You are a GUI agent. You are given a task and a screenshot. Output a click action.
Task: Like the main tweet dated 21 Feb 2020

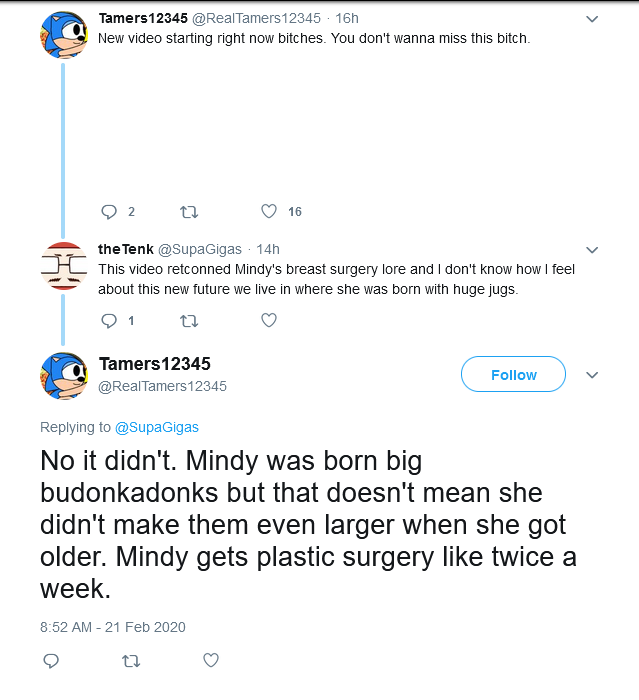[210, 661]
